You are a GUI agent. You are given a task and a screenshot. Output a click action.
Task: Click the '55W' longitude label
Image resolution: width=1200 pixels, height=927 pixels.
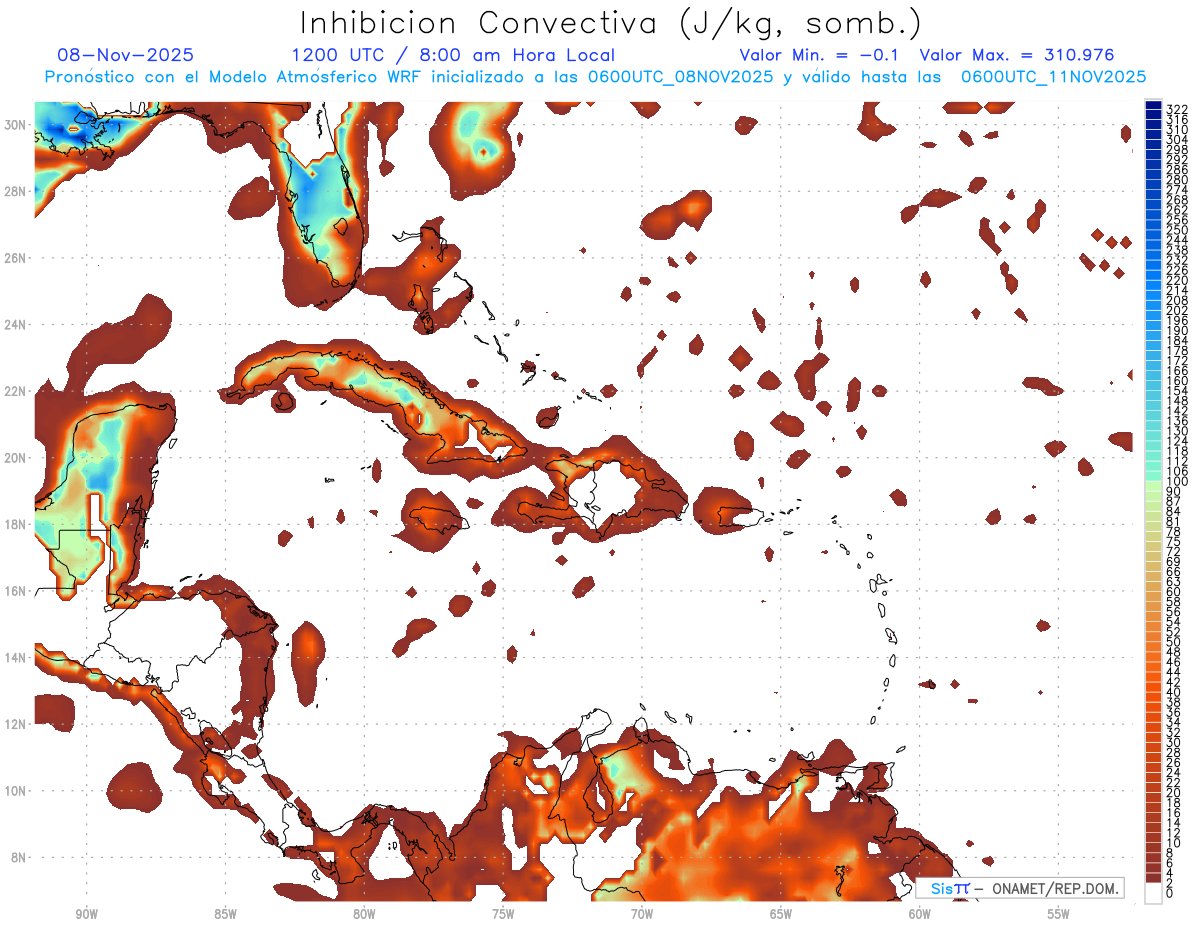pyautogui.click(x=1058, y=913)
